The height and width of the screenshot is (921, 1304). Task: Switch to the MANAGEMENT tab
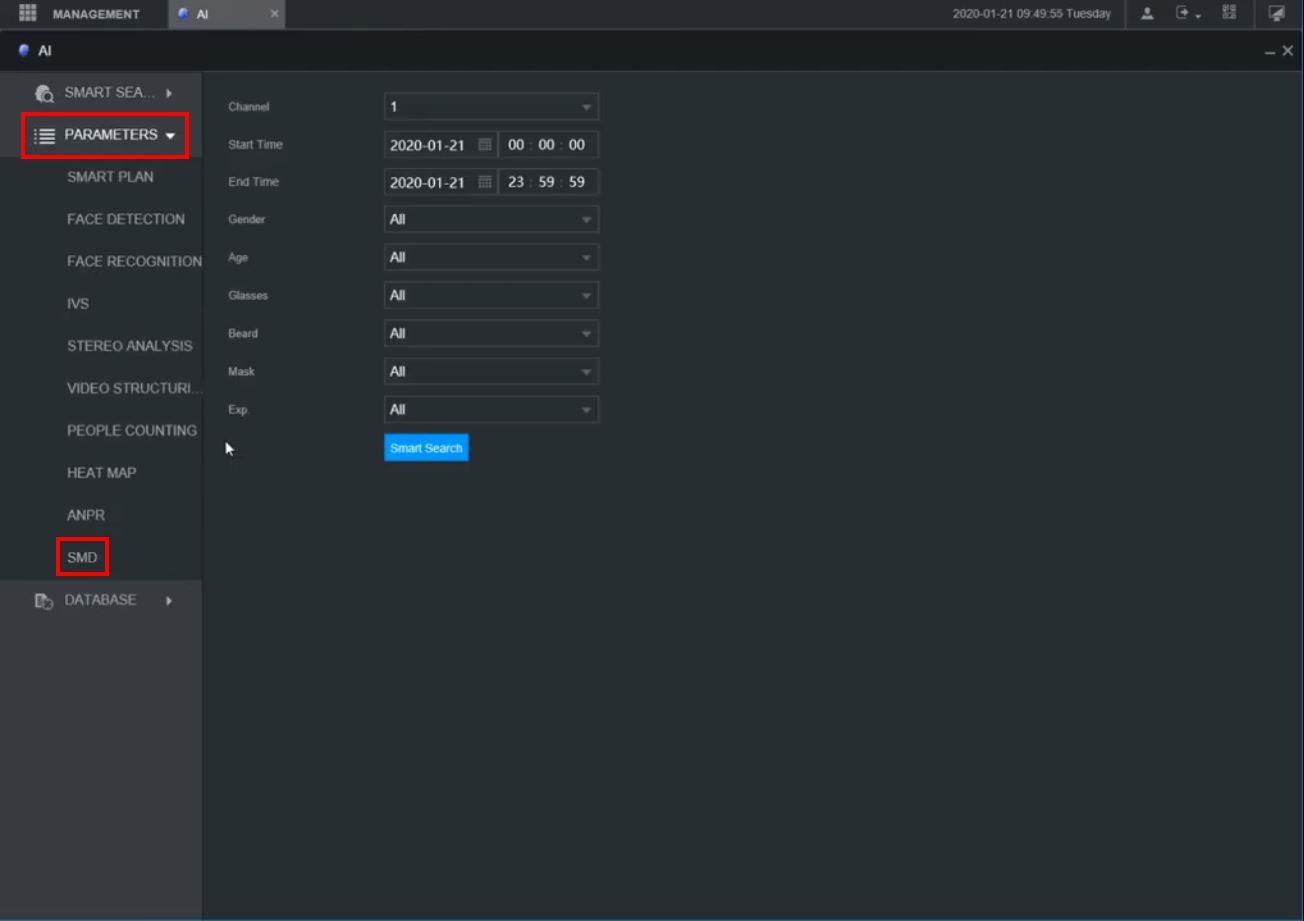96,14
